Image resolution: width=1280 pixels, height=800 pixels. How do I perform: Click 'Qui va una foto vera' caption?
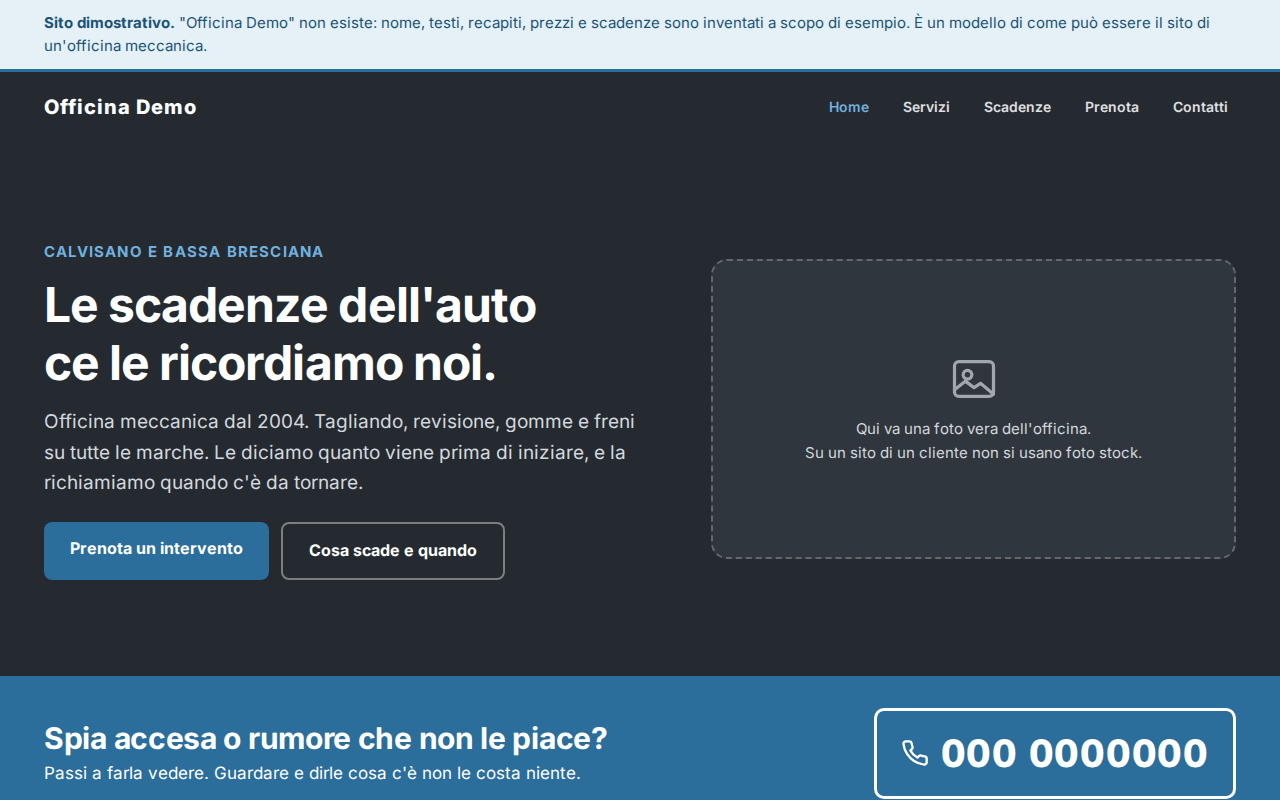[x=973, y=429]
